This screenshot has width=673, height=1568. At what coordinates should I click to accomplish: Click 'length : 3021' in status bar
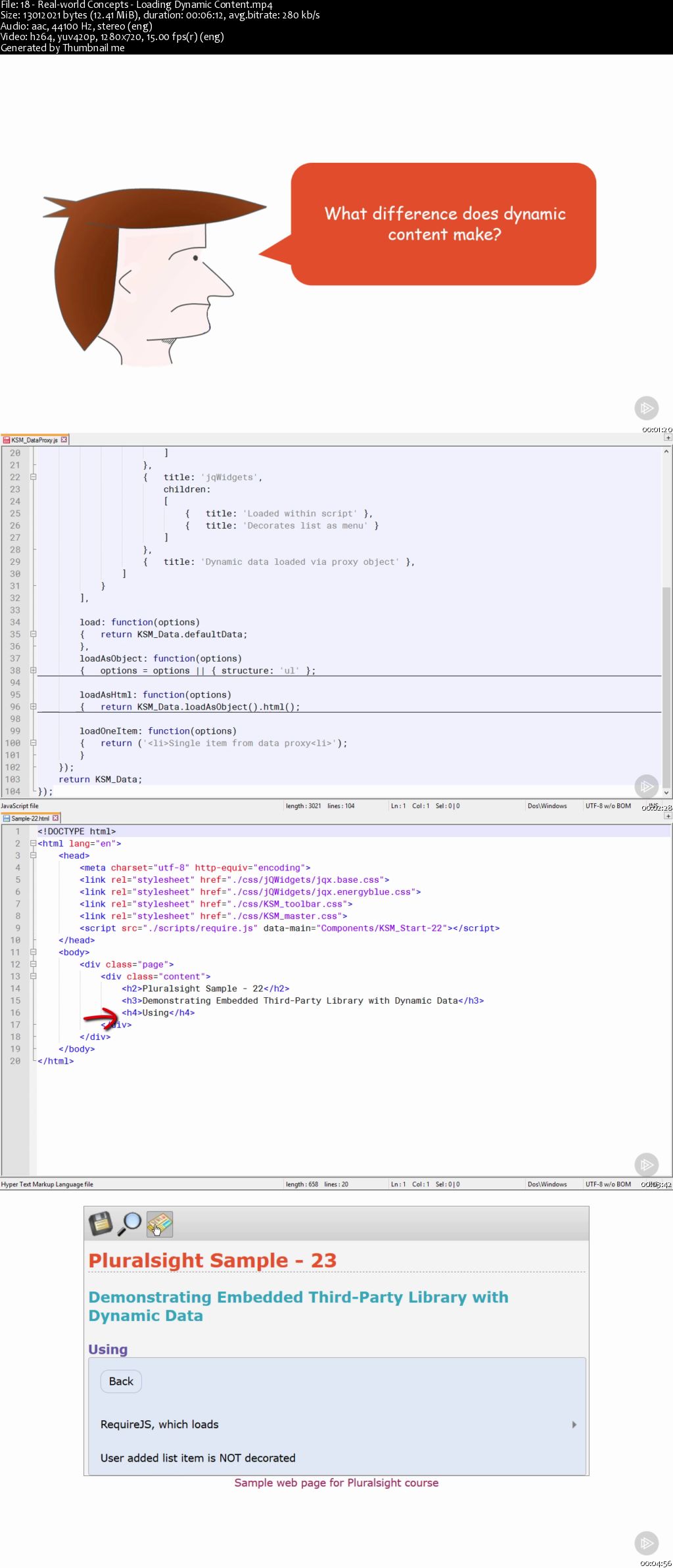[304, 806]
